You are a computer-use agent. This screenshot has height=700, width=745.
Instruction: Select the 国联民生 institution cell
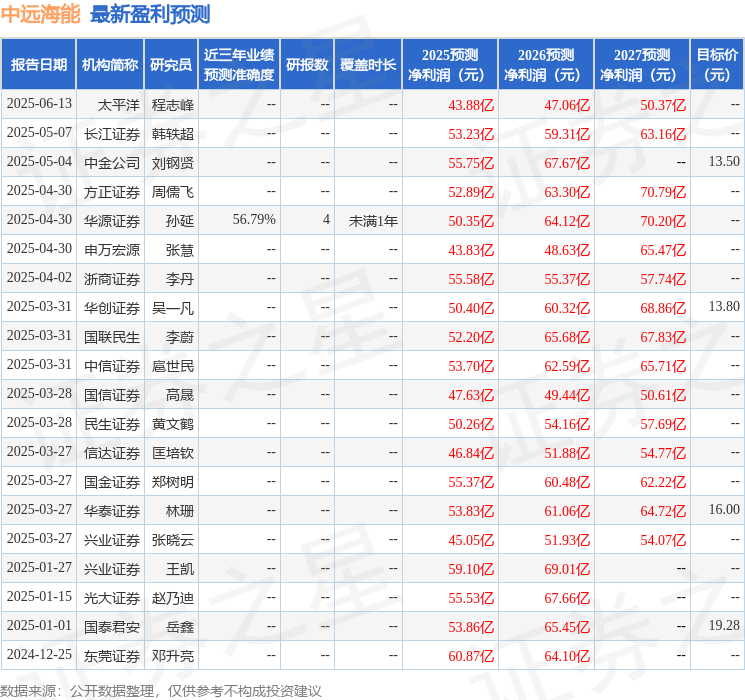pyautogui.click(x=112, y=337)
